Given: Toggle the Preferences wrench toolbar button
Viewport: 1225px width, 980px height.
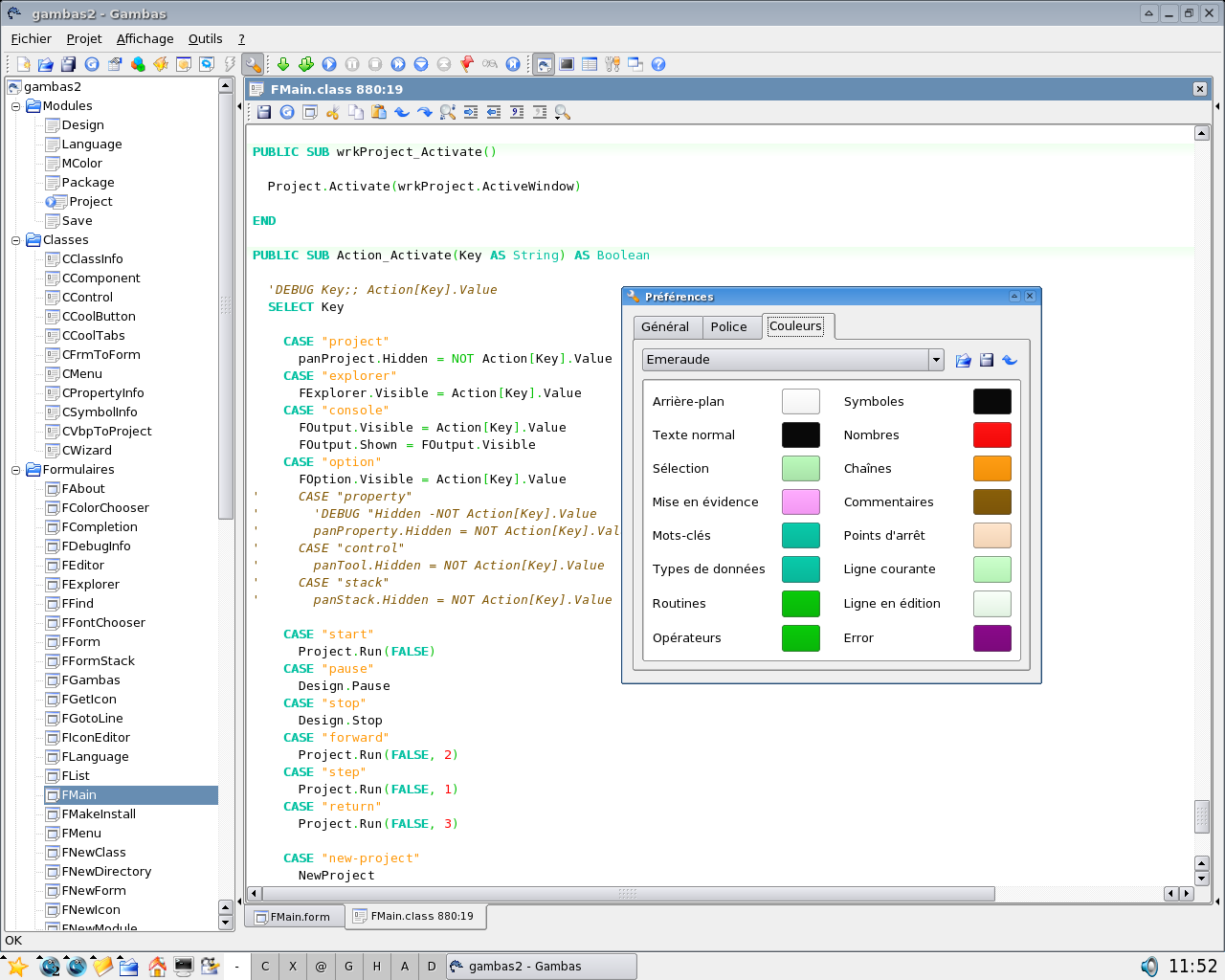Looking at the screenshot, I should coord(253,64).
